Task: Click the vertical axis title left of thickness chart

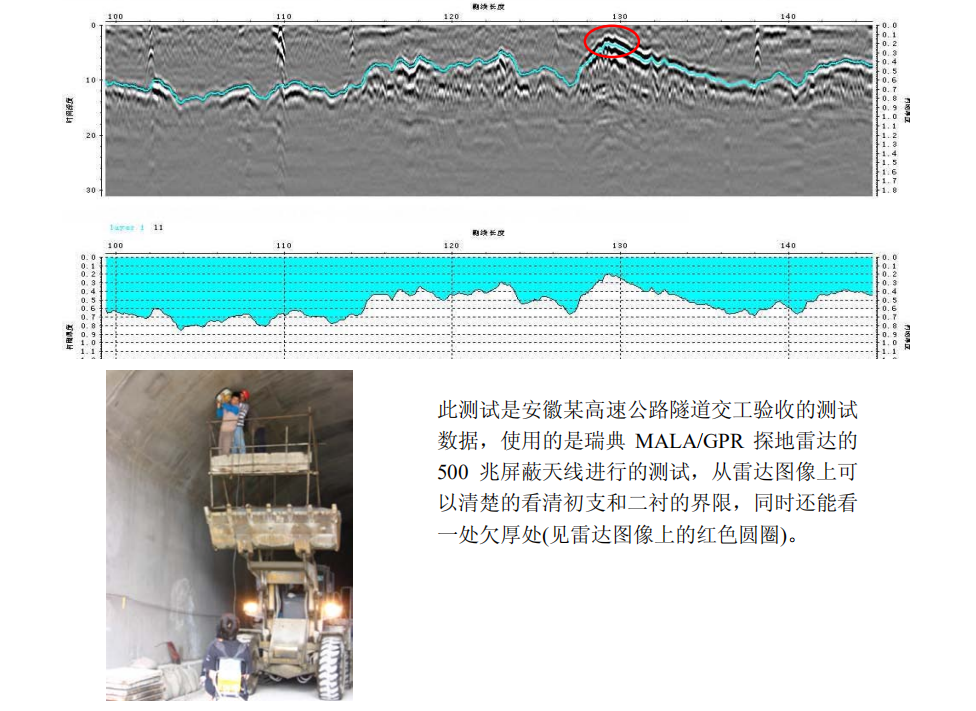Action: [x=69, y=336]
